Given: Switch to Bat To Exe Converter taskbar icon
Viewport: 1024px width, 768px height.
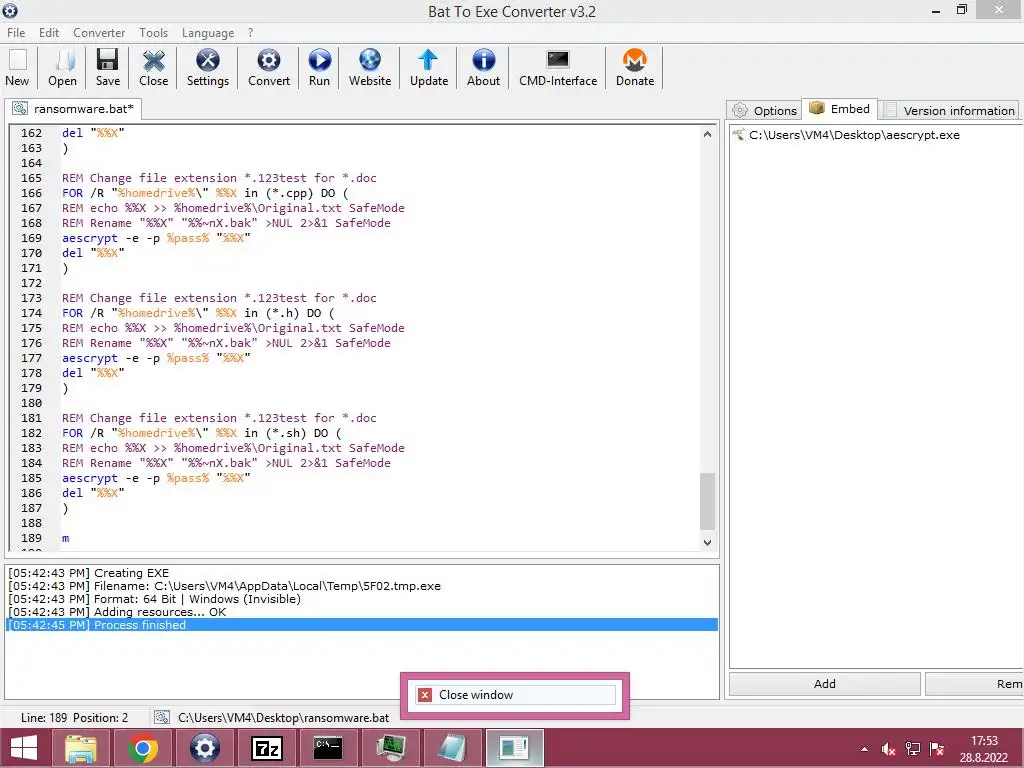Looking at the screenshot, I should [204, 748].
